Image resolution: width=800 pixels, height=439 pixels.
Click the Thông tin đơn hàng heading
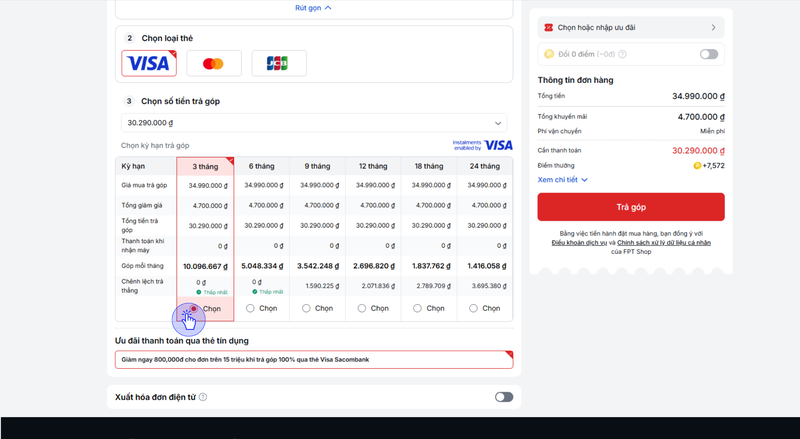pyautogui.click(x=576, y=80)
